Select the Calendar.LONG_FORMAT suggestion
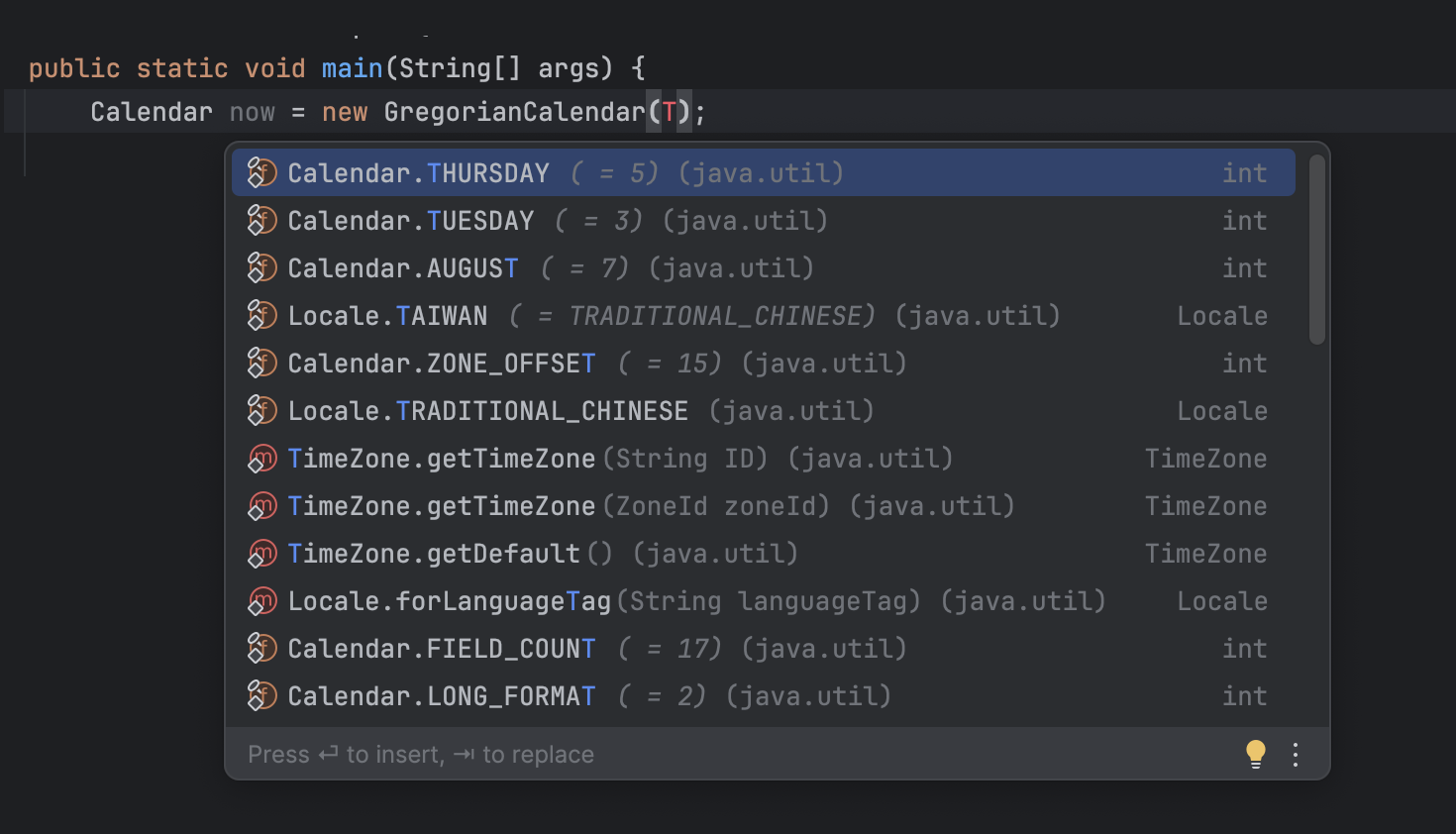Screen dimensions: 1456x834 tap(439, 695)
